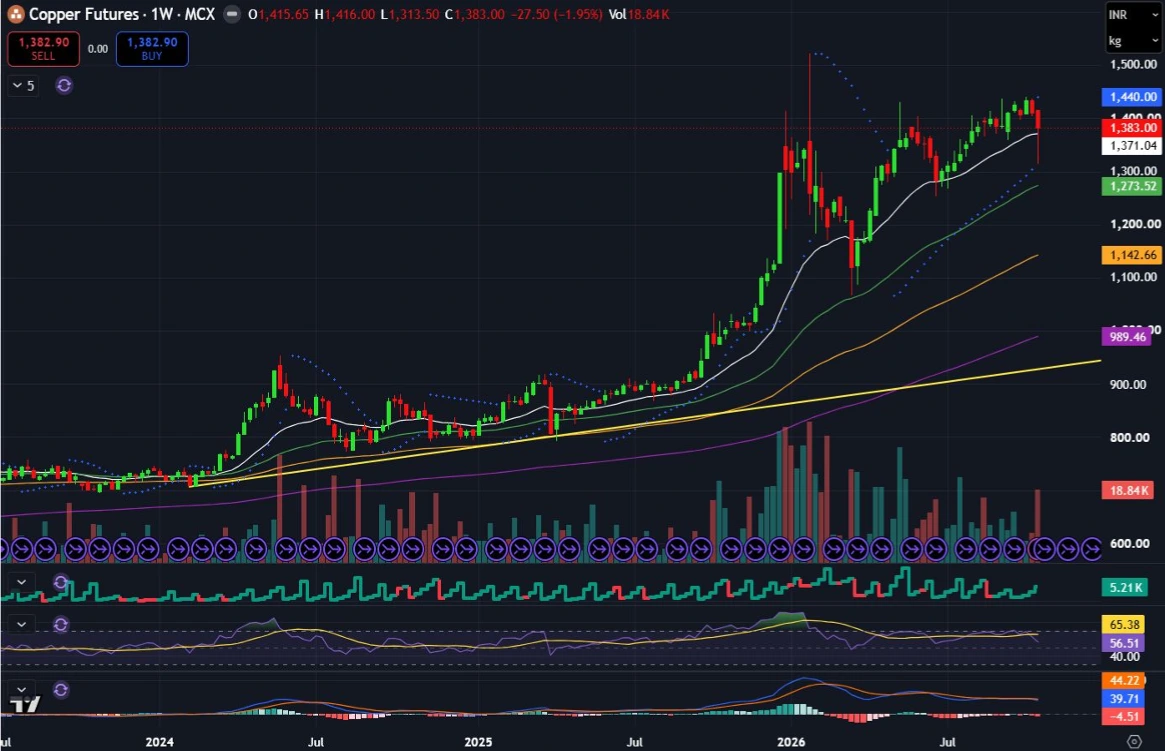This screenshot has width=1165, height=751.
Task: Click the high price H1,416.00
Action: (x=345, y=14)
